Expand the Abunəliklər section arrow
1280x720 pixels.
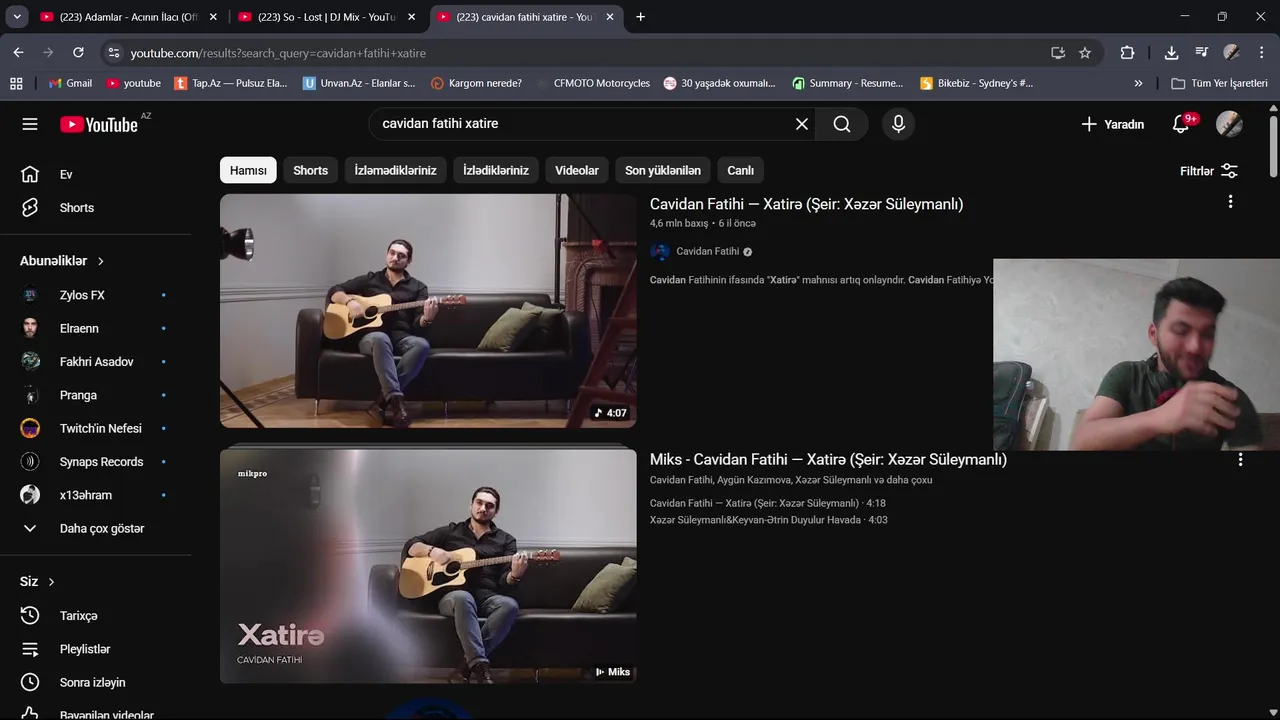[x=101, y=261]
